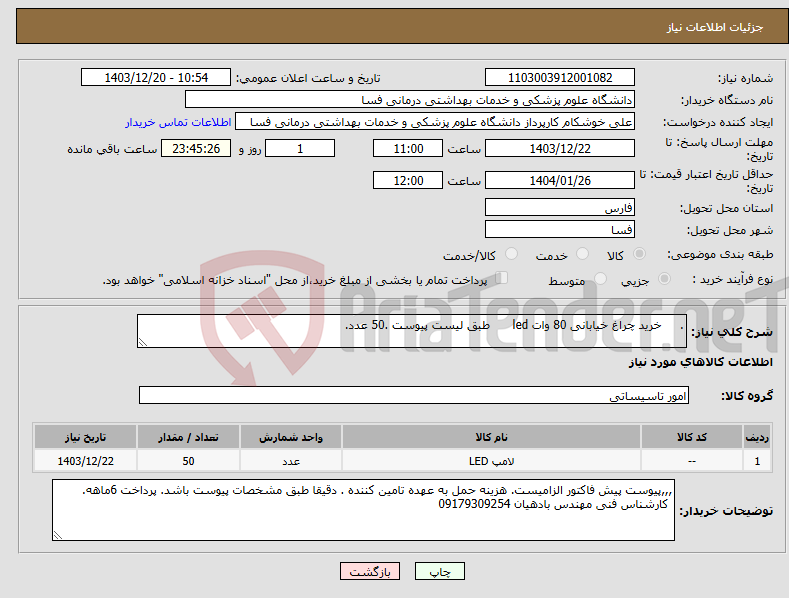The image size is (789, 598).
Task: Select the کالا radio button
Action: pyautogui.click(x=639, y=254)
